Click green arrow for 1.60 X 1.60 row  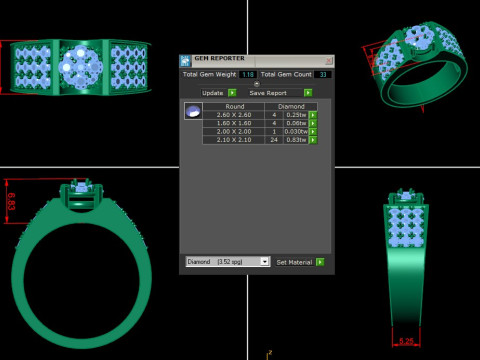pos(313,123)
